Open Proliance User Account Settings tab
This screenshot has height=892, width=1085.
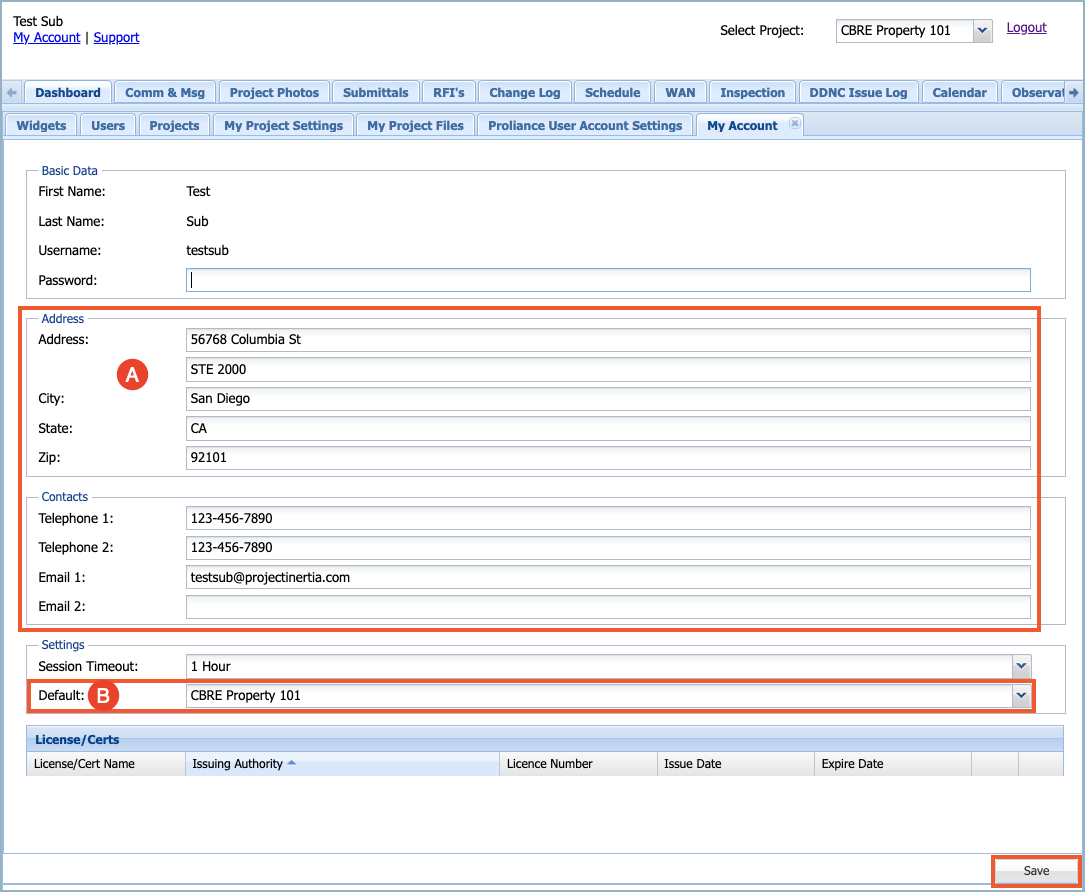coord(585,125)
